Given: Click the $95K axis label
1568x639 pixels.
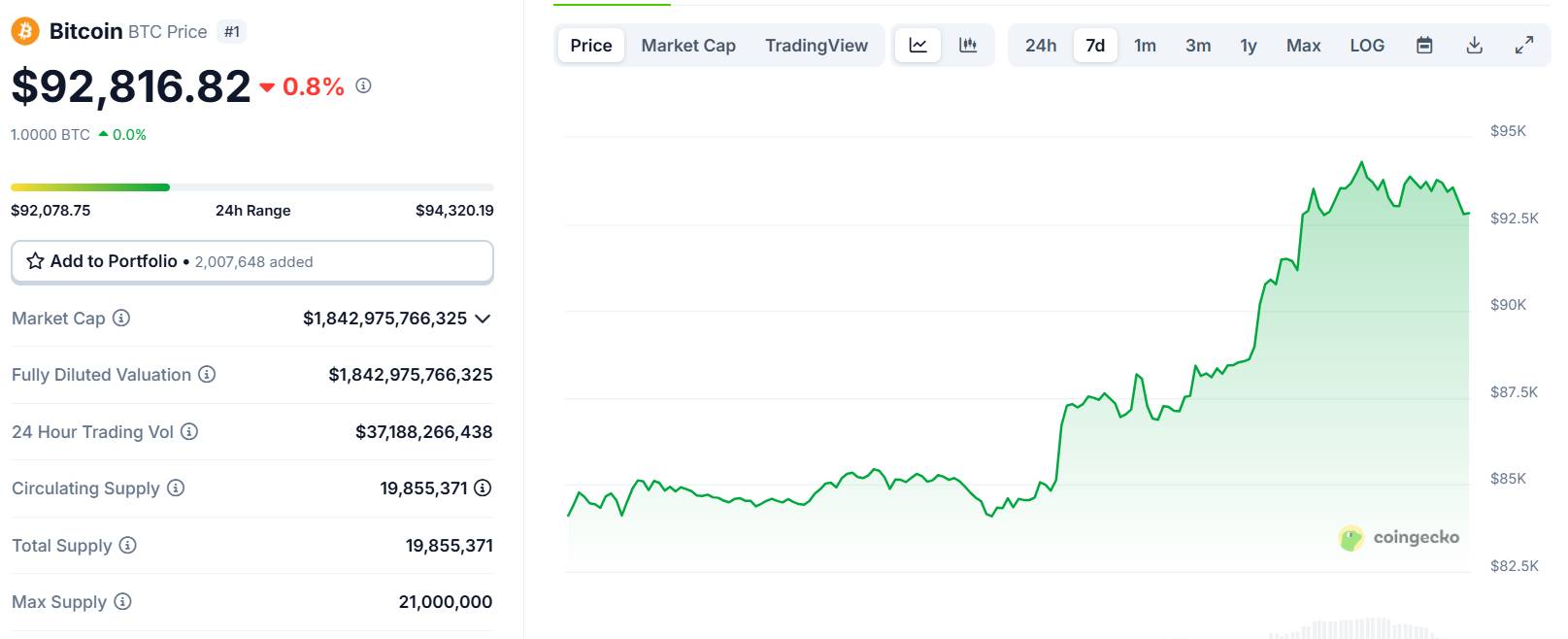Looking at the screenshot, I should 1508,131.
